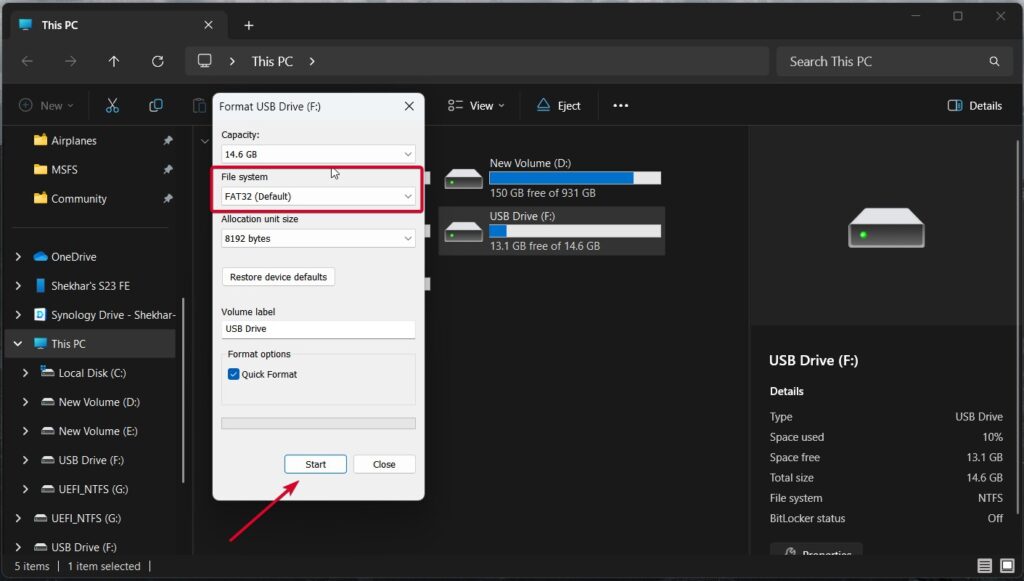This screenshot has width=1024, height=581.
Task: Click the Paste icon in the toolbar
Action: click(197, 105)
